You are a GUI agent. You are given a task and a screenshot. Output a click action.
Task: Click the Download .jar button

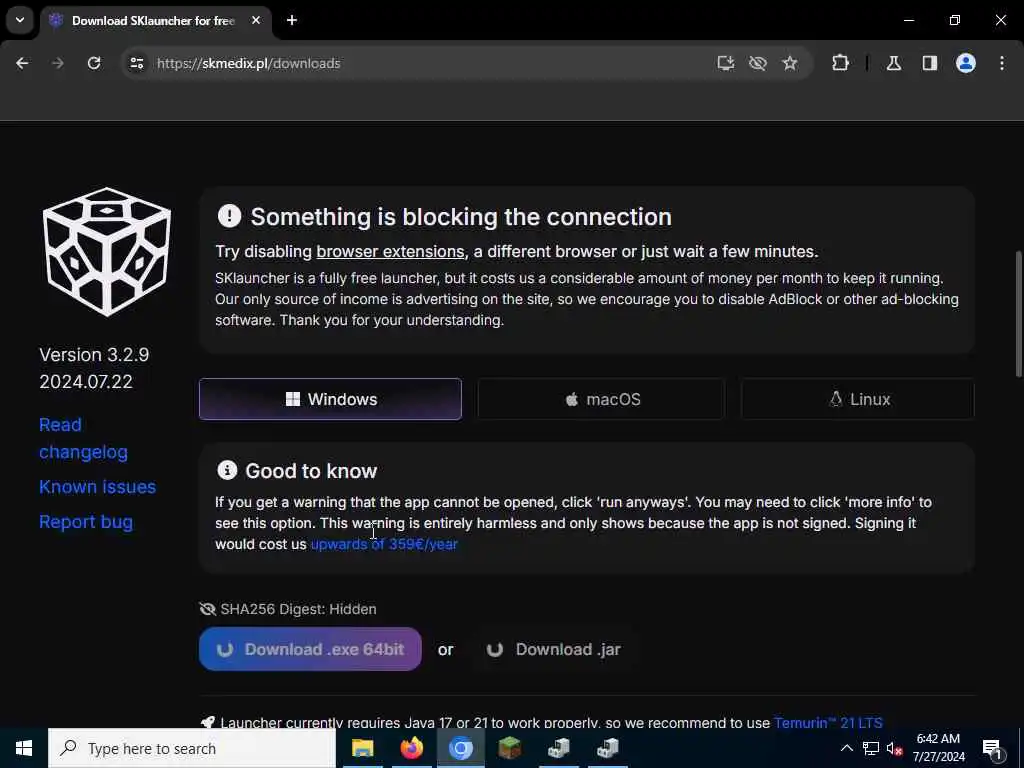tap(553, 649)
